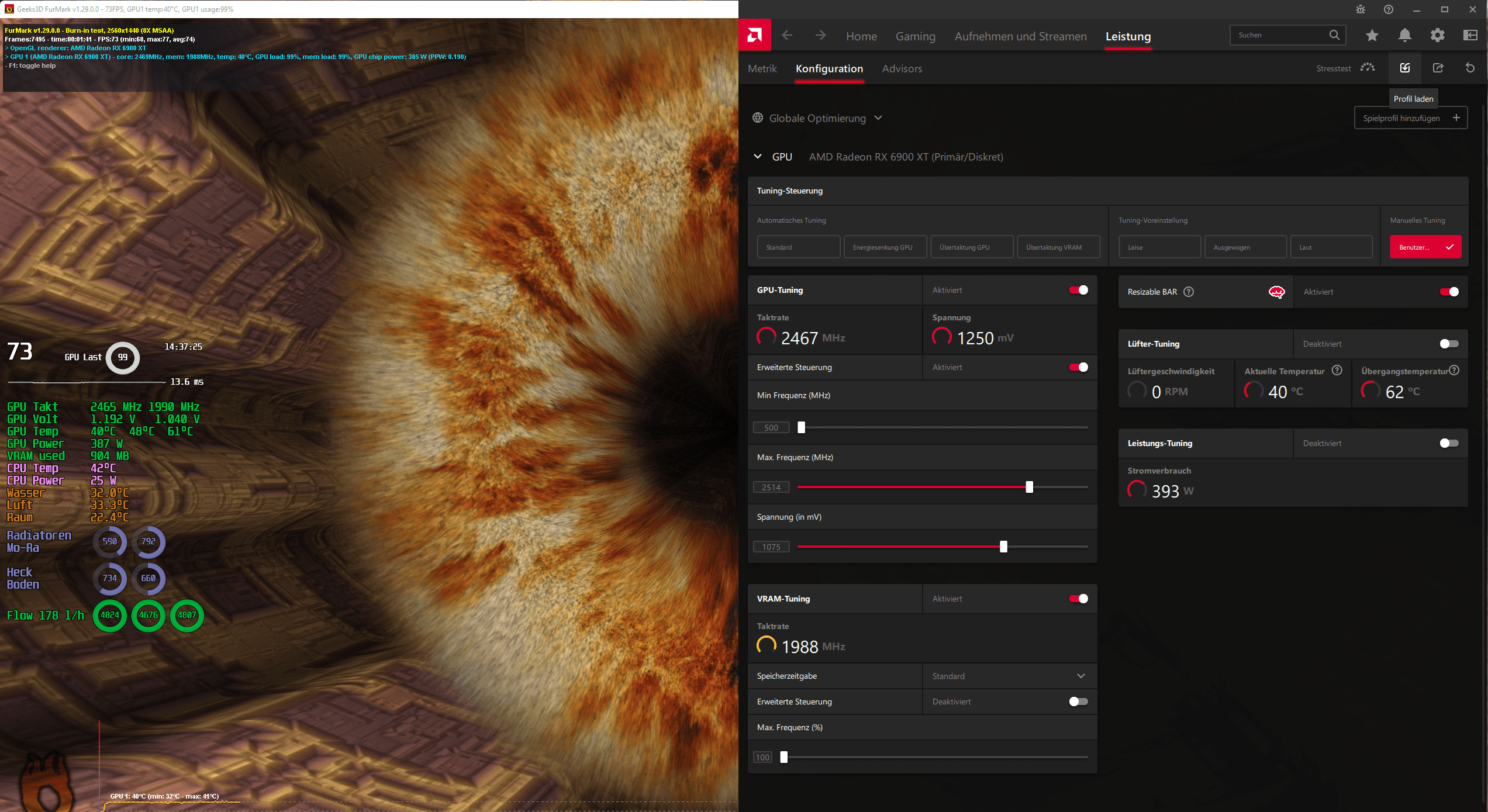The image size is (1488, 812).
Task: Select Standard automatic tuning
Action: pyautogui.click(x=798, y=247)
